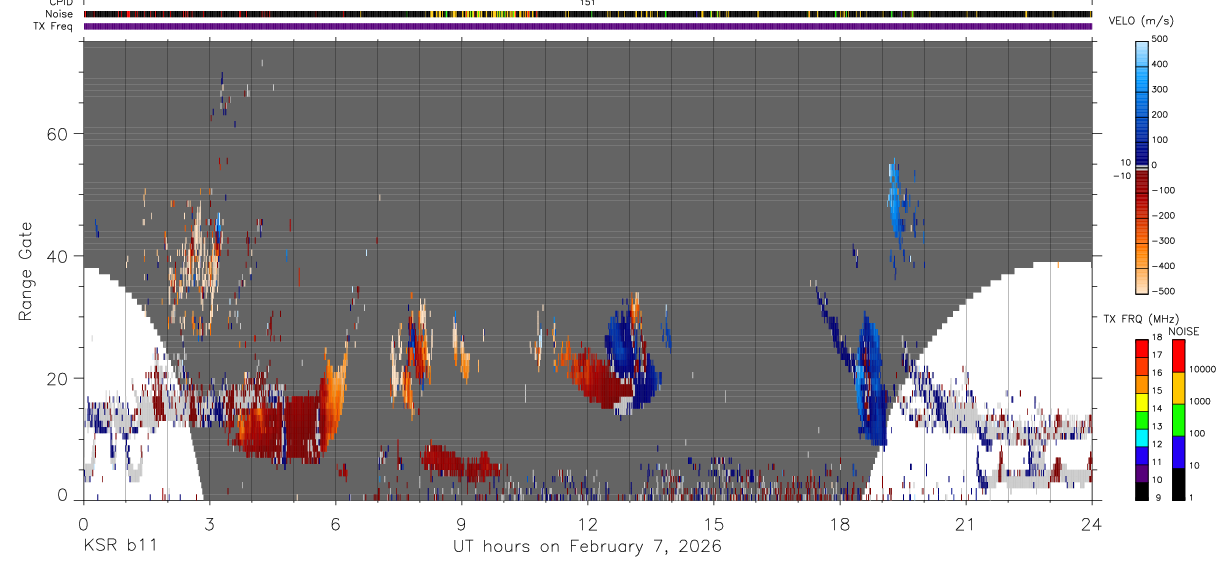
Task: Click the '21' tick on the UT hours axis
Action: 966,524
